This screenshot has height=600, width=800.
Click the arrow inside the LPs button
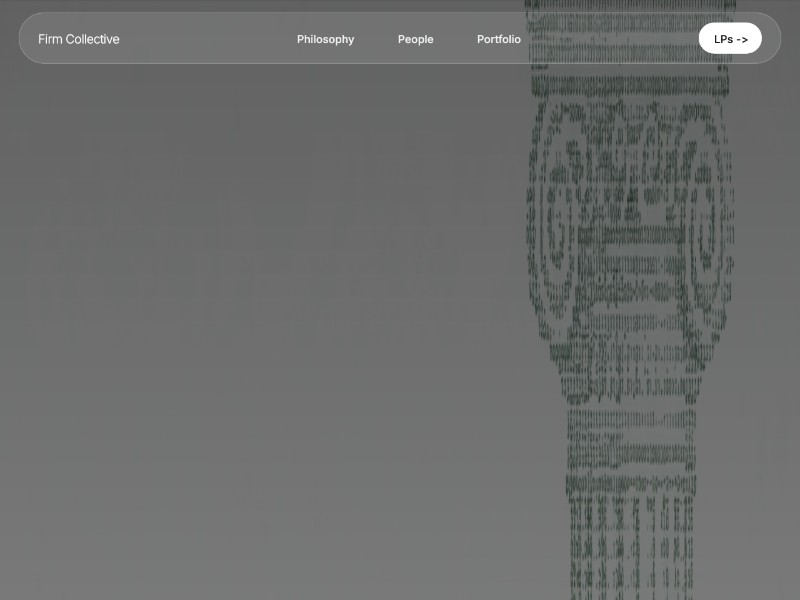[x=742, y=39]
